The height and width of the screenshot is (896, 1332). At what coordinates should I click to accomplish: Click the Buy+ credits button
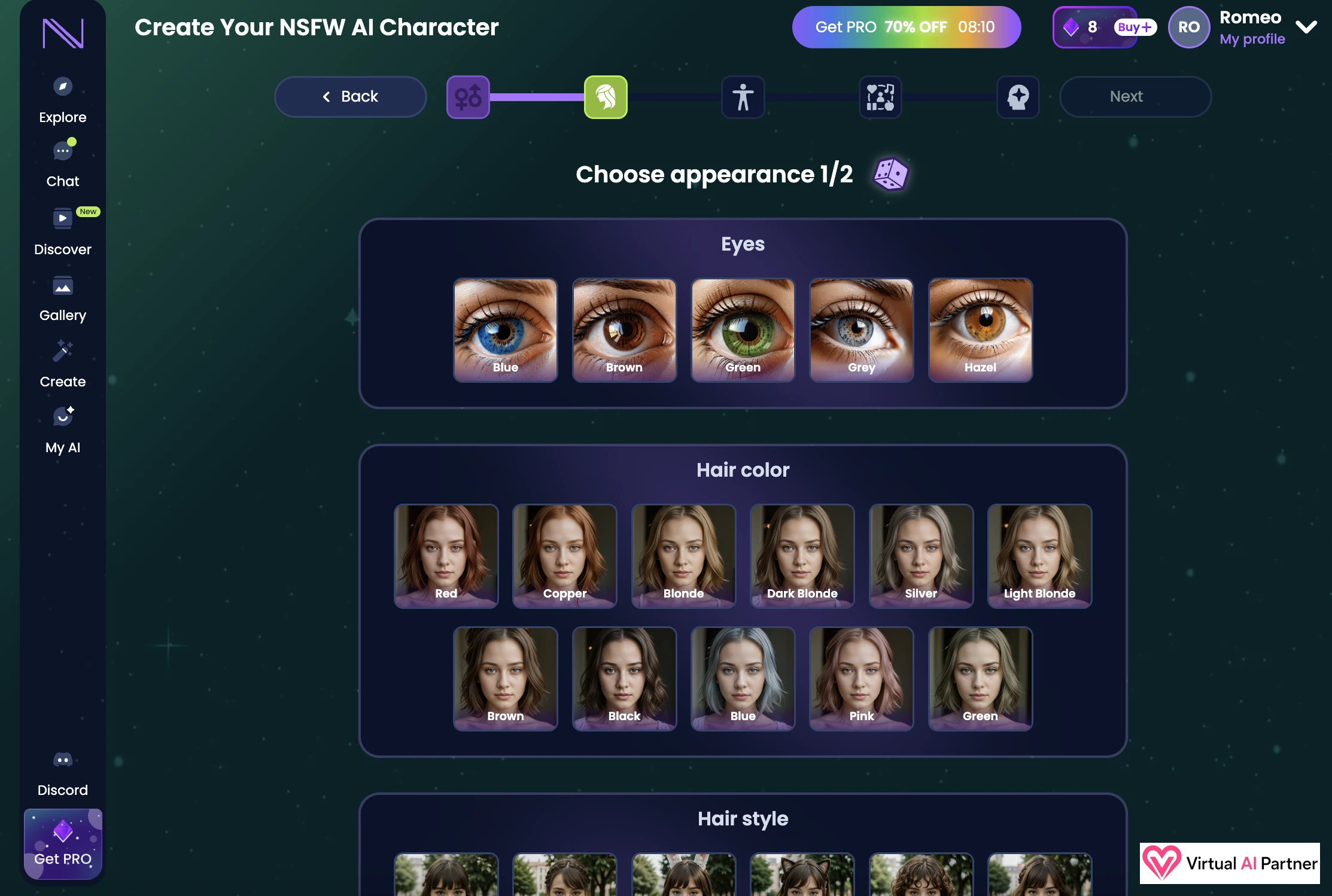click(x=1135, y=27)
